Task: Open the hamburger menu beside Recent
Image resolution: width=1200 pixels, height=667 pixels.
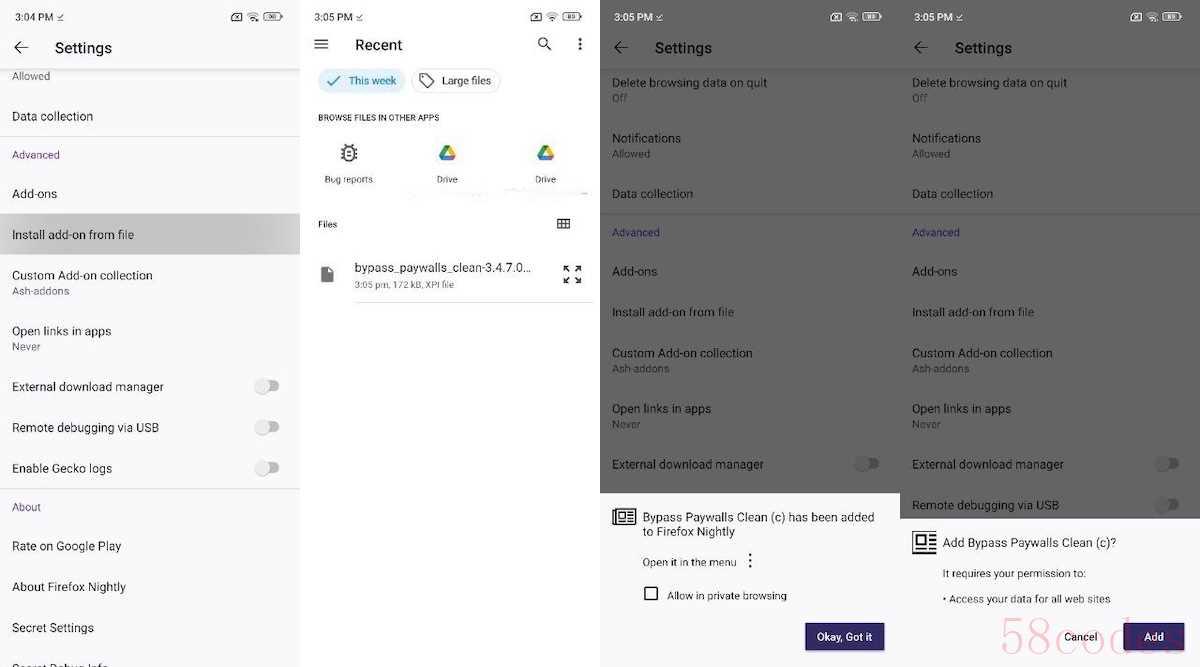Action: [321, 44]
